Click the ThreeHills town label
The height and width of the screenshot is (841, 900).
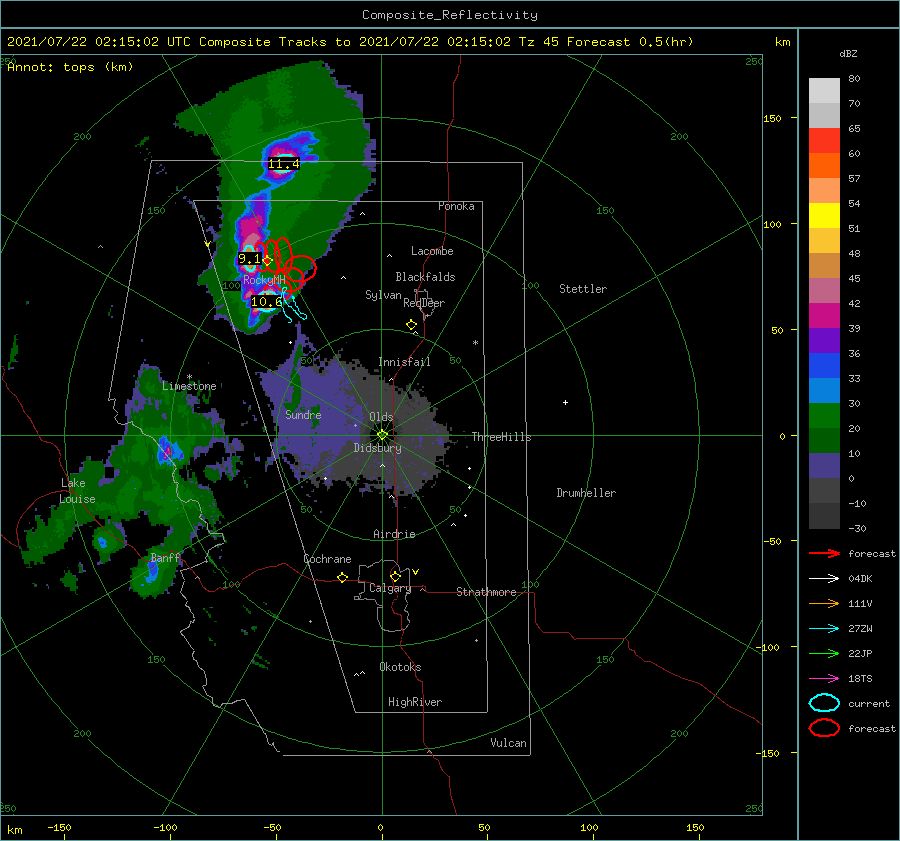[x=501, y=437]
